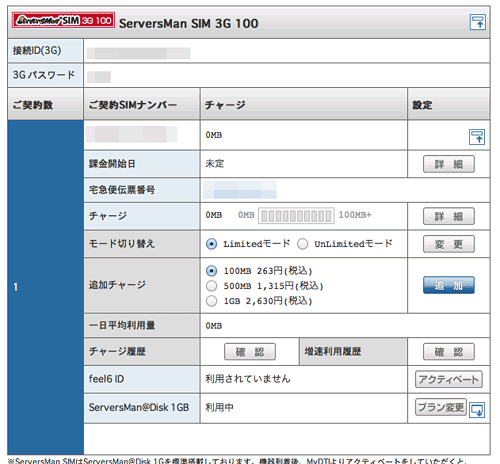Click the 追加チャージ label
The height and width of the screenshot is (464, 500).
click(x=117, y=285)
